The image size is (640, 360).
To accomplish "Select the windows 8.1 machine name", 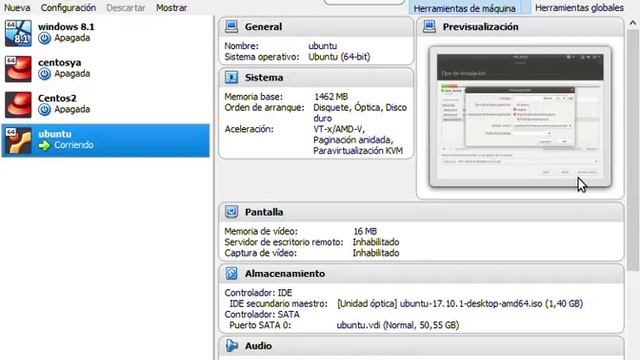I will tap(66, 27).
